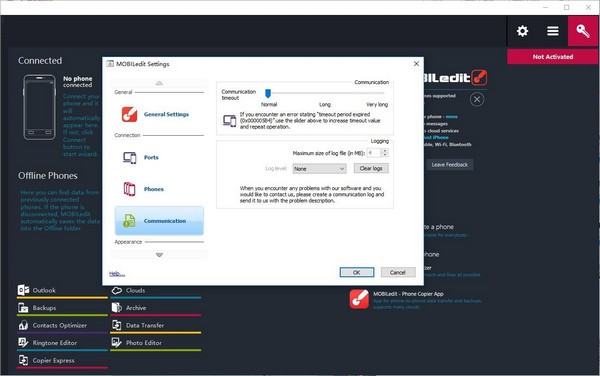Click the Clear logs button

(371, 168)
